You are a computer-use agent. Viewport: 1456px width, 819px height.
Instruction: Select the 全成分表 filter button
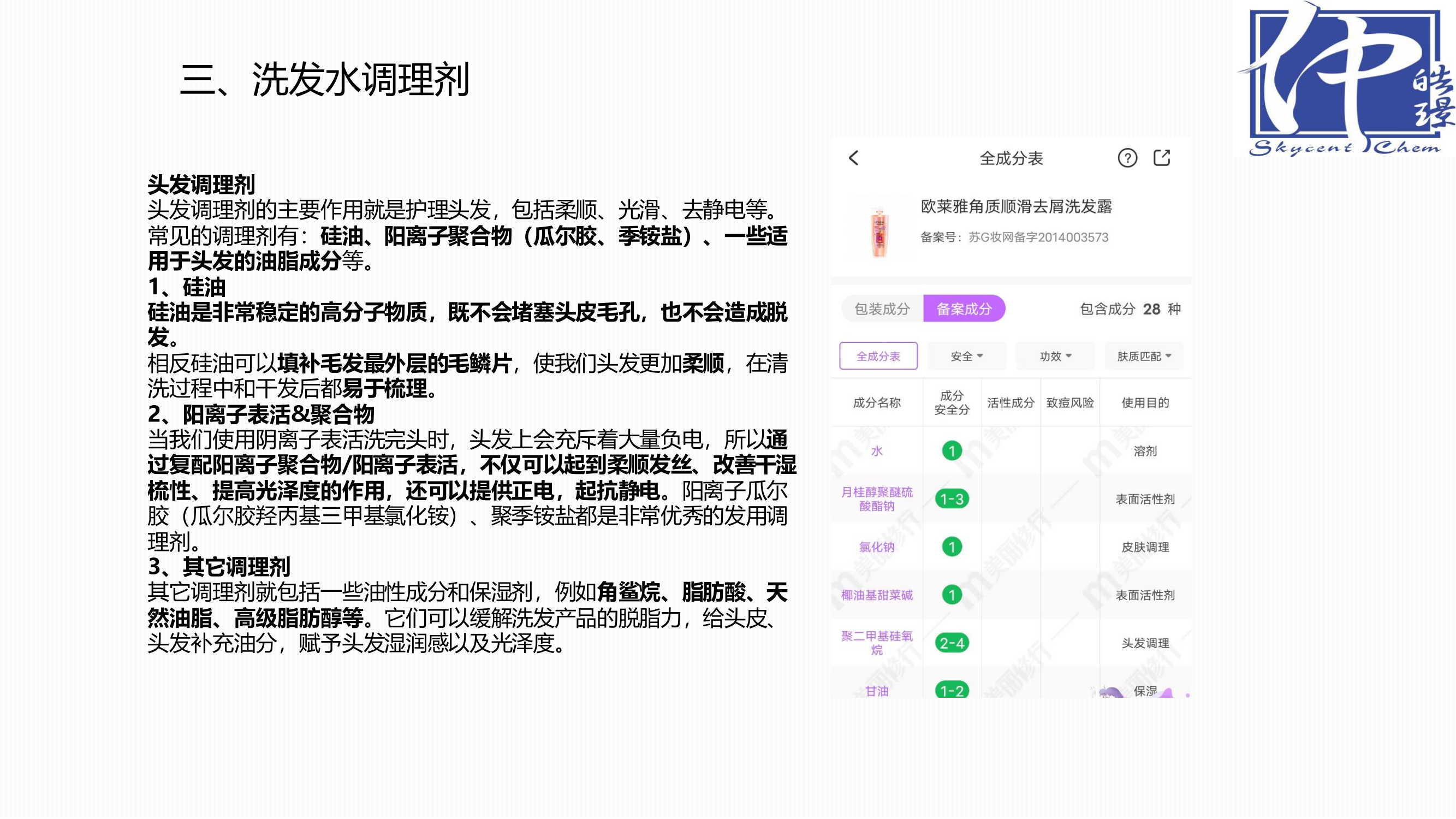(x=878, y=356)
